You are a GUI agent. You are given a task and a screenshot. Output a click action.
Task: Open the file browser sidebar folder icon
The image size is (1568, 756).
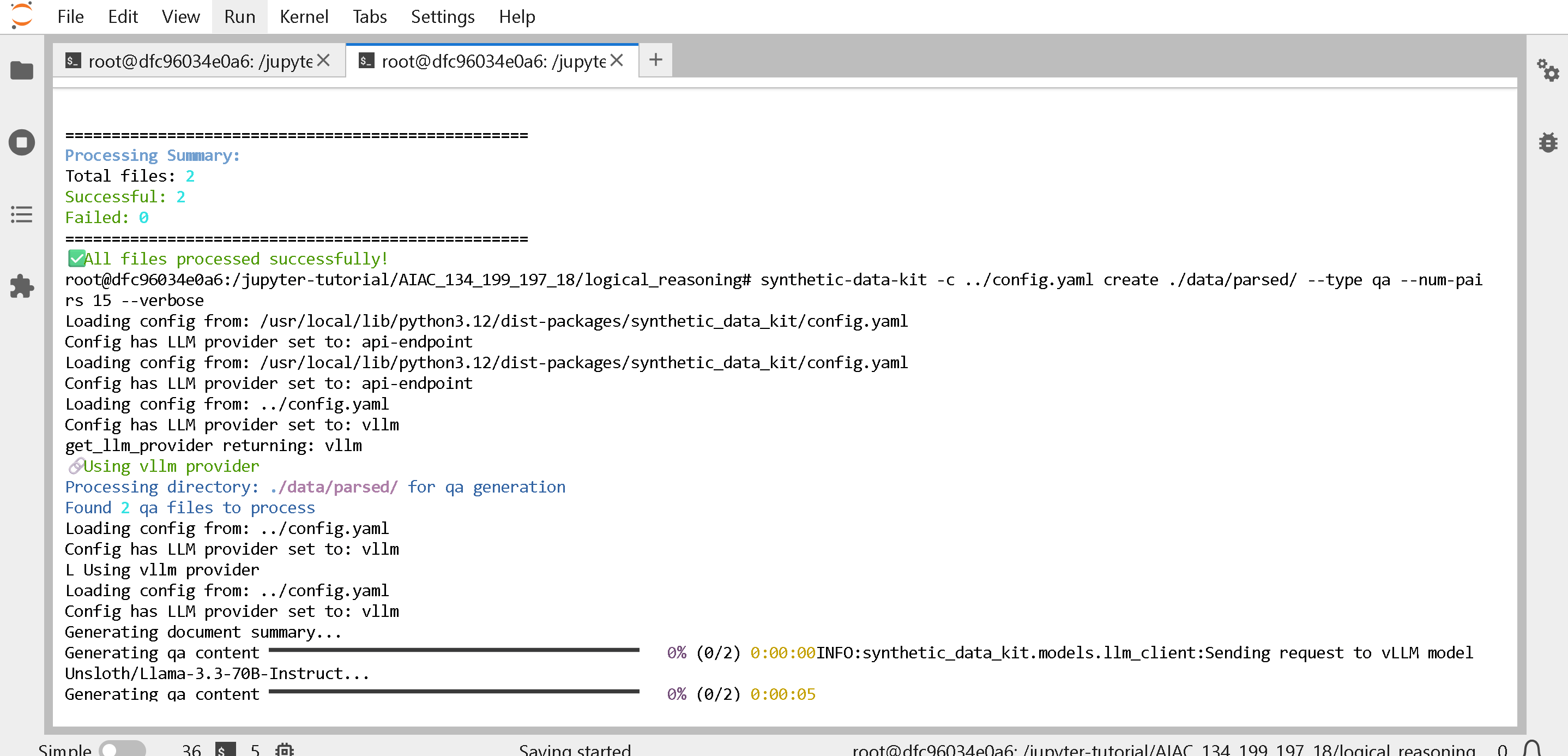(x=22, y=71)
